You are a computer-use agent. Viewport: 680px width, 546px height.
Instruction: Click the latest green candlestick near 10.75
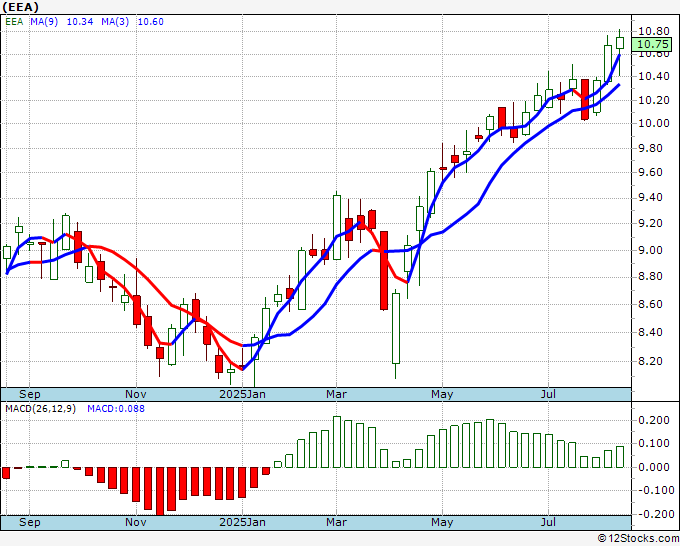point(620,43)
